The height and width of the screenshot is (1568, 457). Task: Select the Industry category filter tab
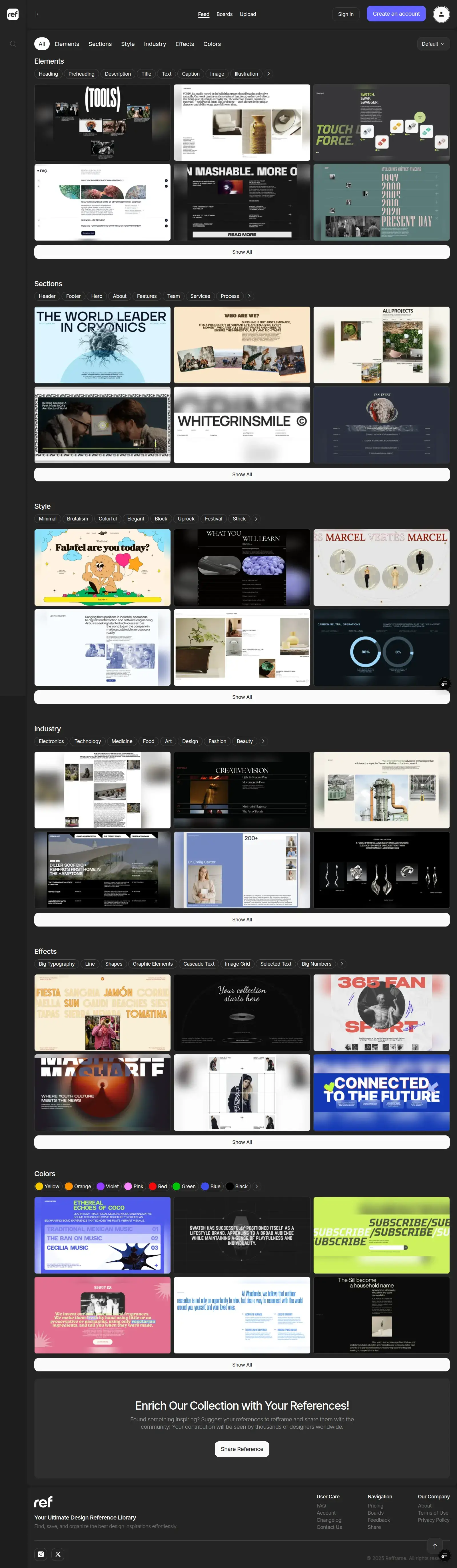point(155,44)
